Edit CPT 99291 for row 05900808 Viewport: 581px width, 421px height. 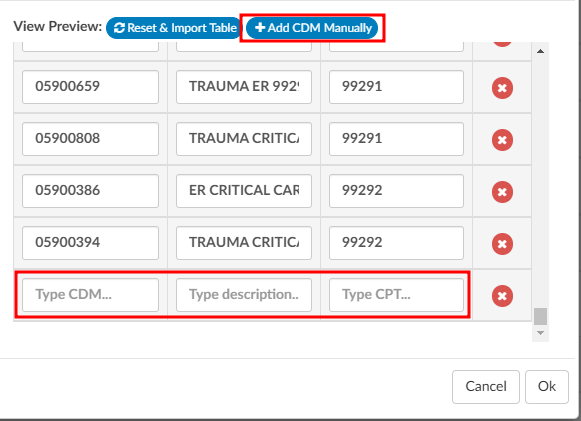point(396,139)
